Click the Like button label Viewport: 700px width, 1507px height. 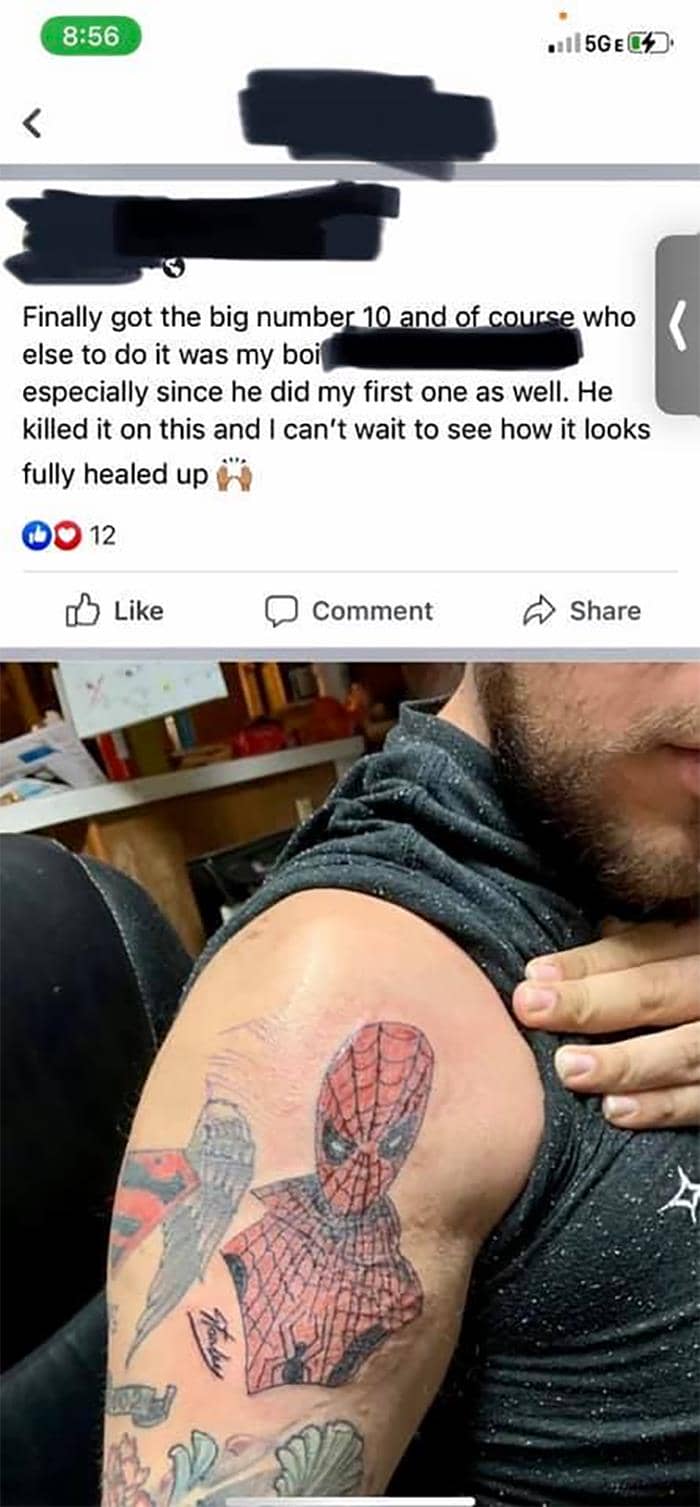click(x=139, y=610)
